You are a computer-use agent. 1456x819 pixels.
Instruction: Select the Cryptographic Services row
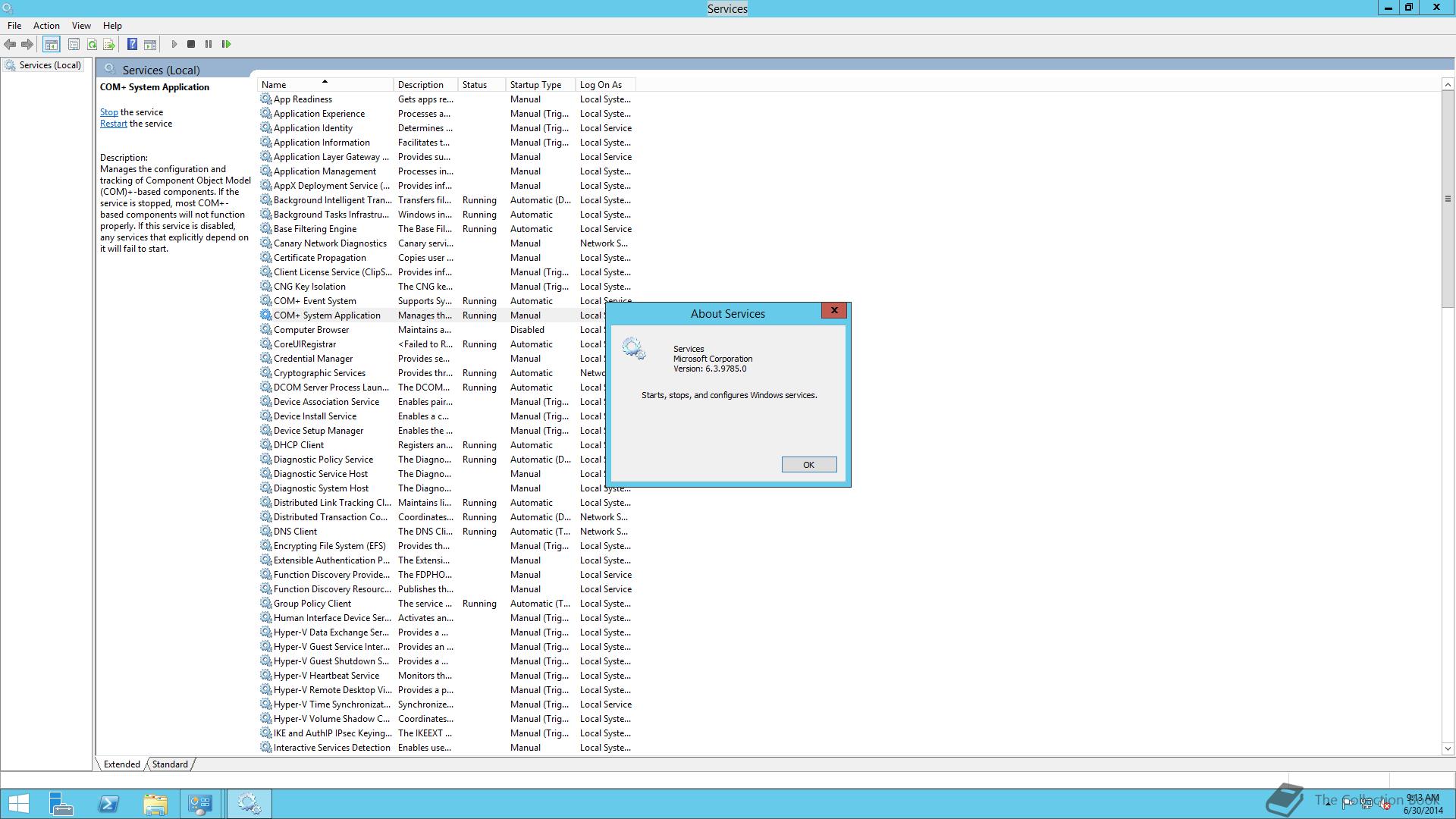click(432, 372)
